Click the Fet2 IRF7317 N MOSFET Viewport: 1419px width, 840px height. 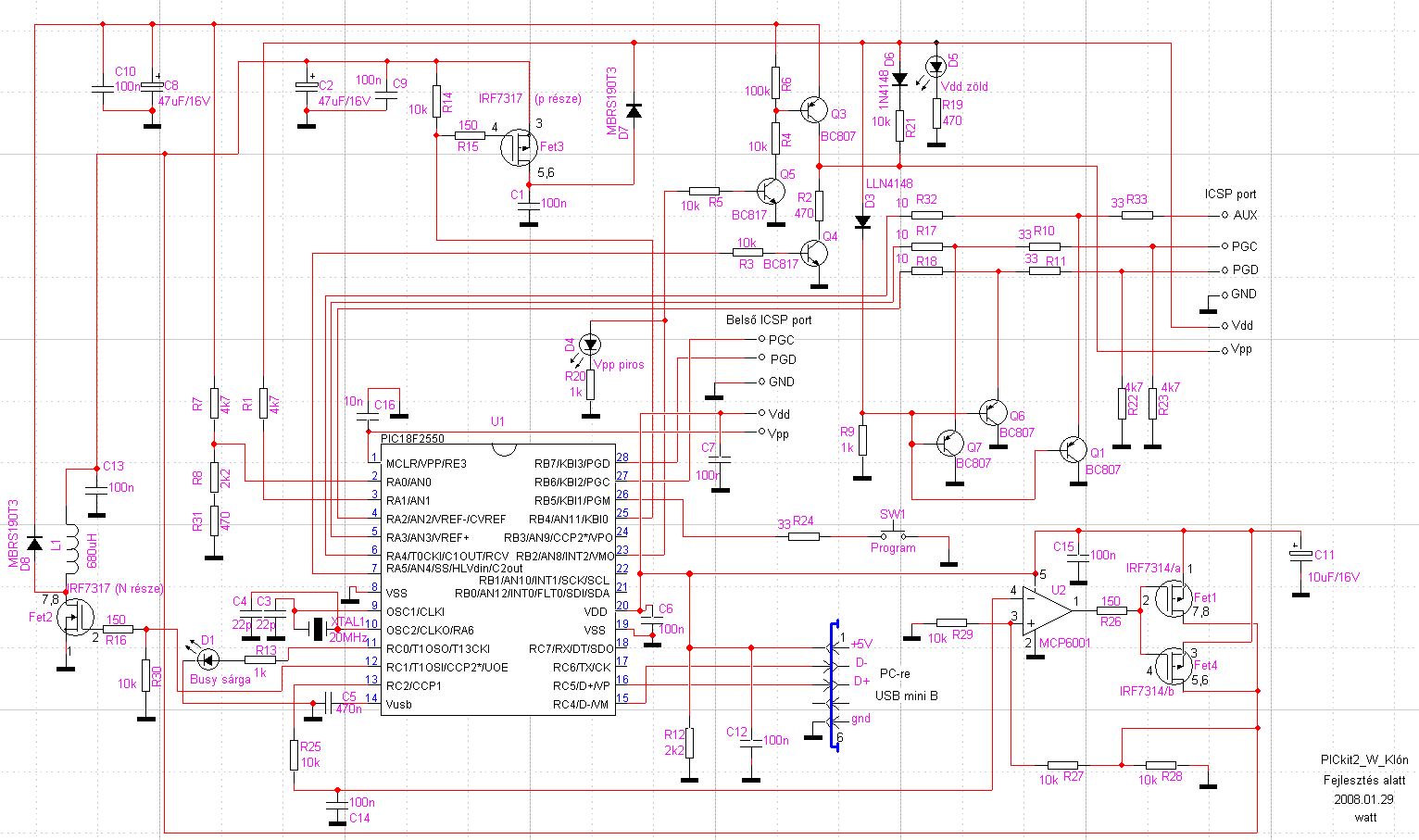[74, 617]
